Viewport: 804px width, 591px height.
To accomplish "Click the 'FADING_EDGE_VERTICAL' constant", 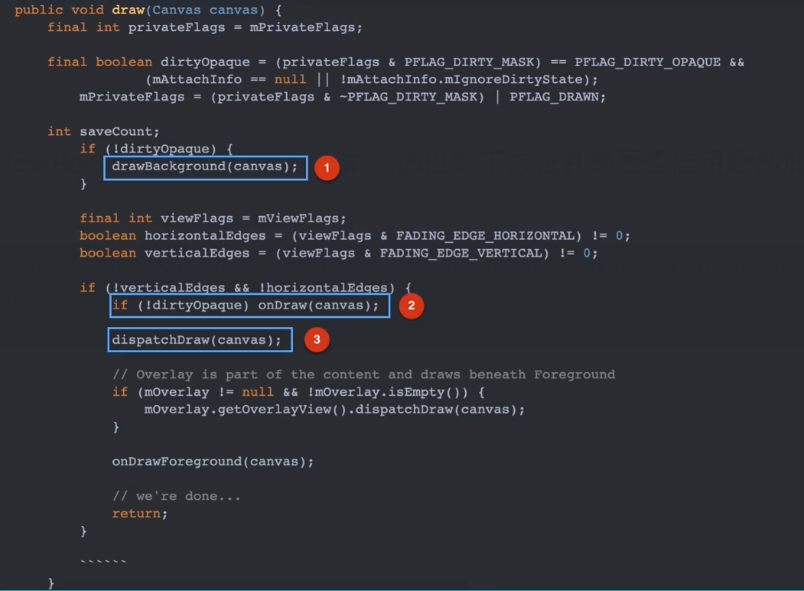I will tap(460, 253).
